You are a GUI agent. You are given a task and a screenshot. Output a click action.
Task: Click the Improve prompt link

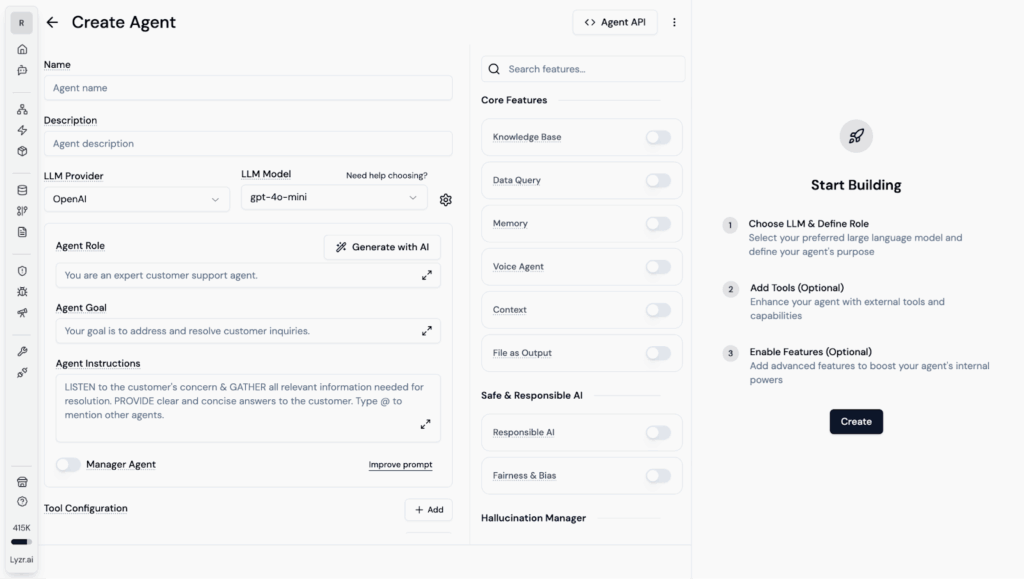[x=400, y=465]
